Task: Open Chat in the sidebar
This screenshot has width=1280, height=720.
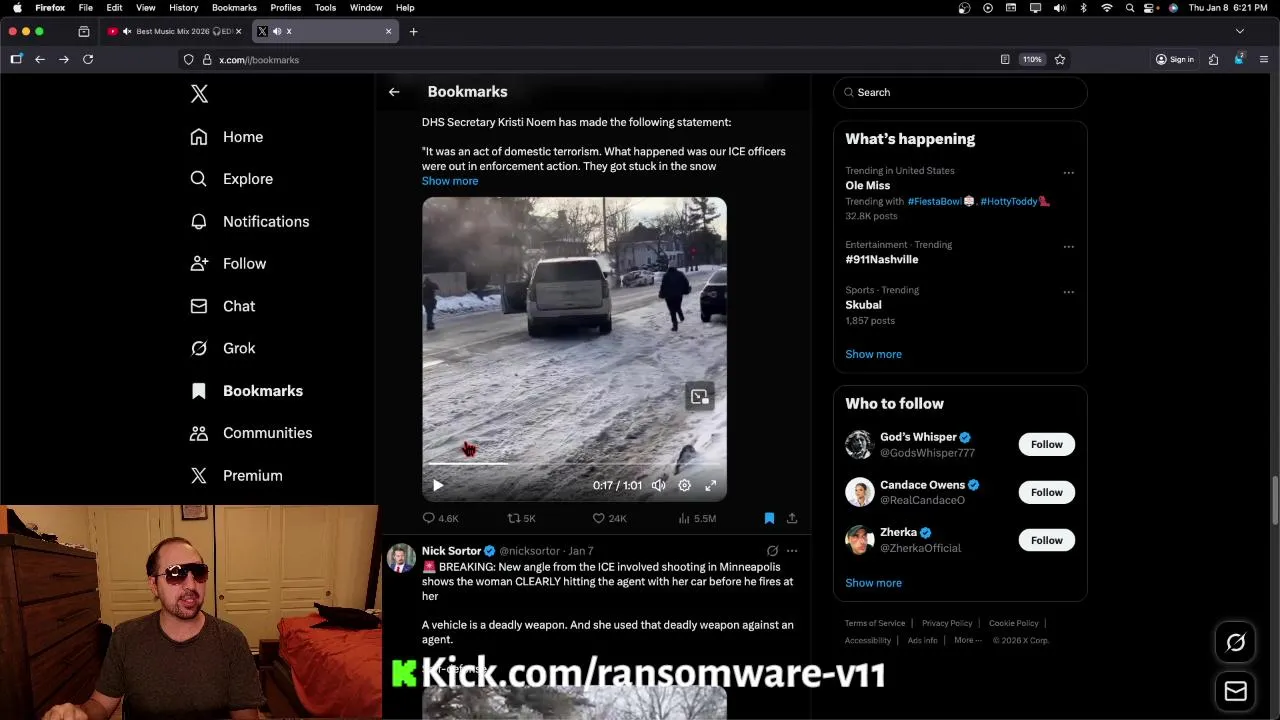Action: pyautogui.click(x=223, y=306)
